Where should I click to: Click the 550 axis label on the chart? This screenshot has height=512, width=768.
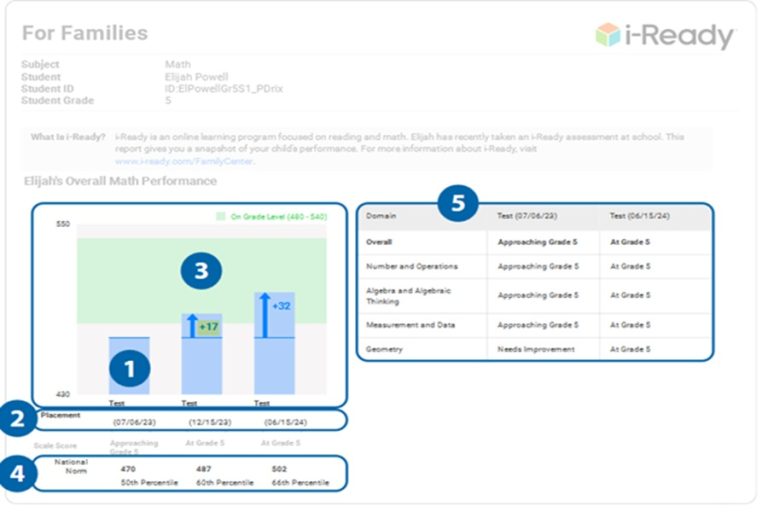63,224
